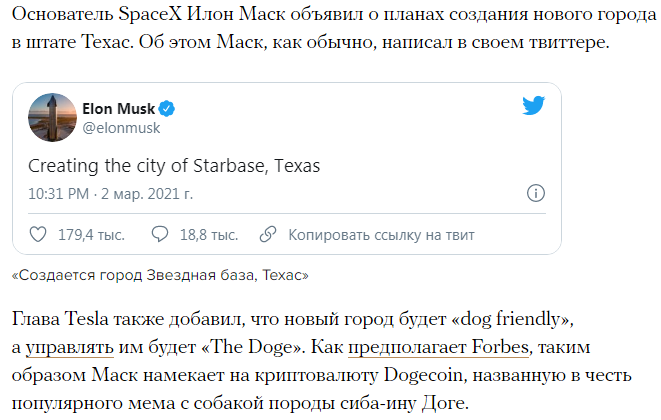Click the tweet text 'Creating the city of Starbase, Texas'
Viewport: 661px width, 420px height.
(172, 165)
